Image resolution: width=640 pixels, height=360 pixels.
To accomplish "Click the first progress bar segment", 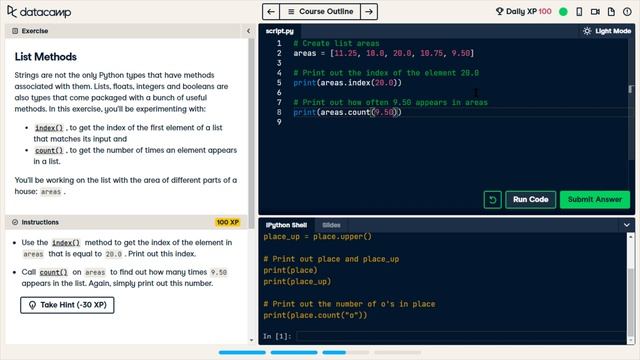I will coord(242,352).
